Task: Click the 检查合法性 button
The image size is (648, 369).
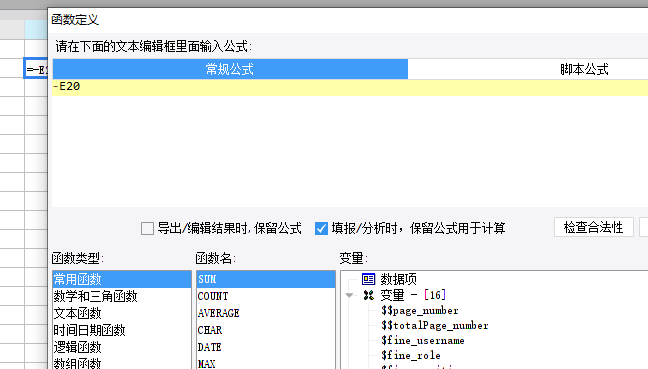Action: coord(593,227)
